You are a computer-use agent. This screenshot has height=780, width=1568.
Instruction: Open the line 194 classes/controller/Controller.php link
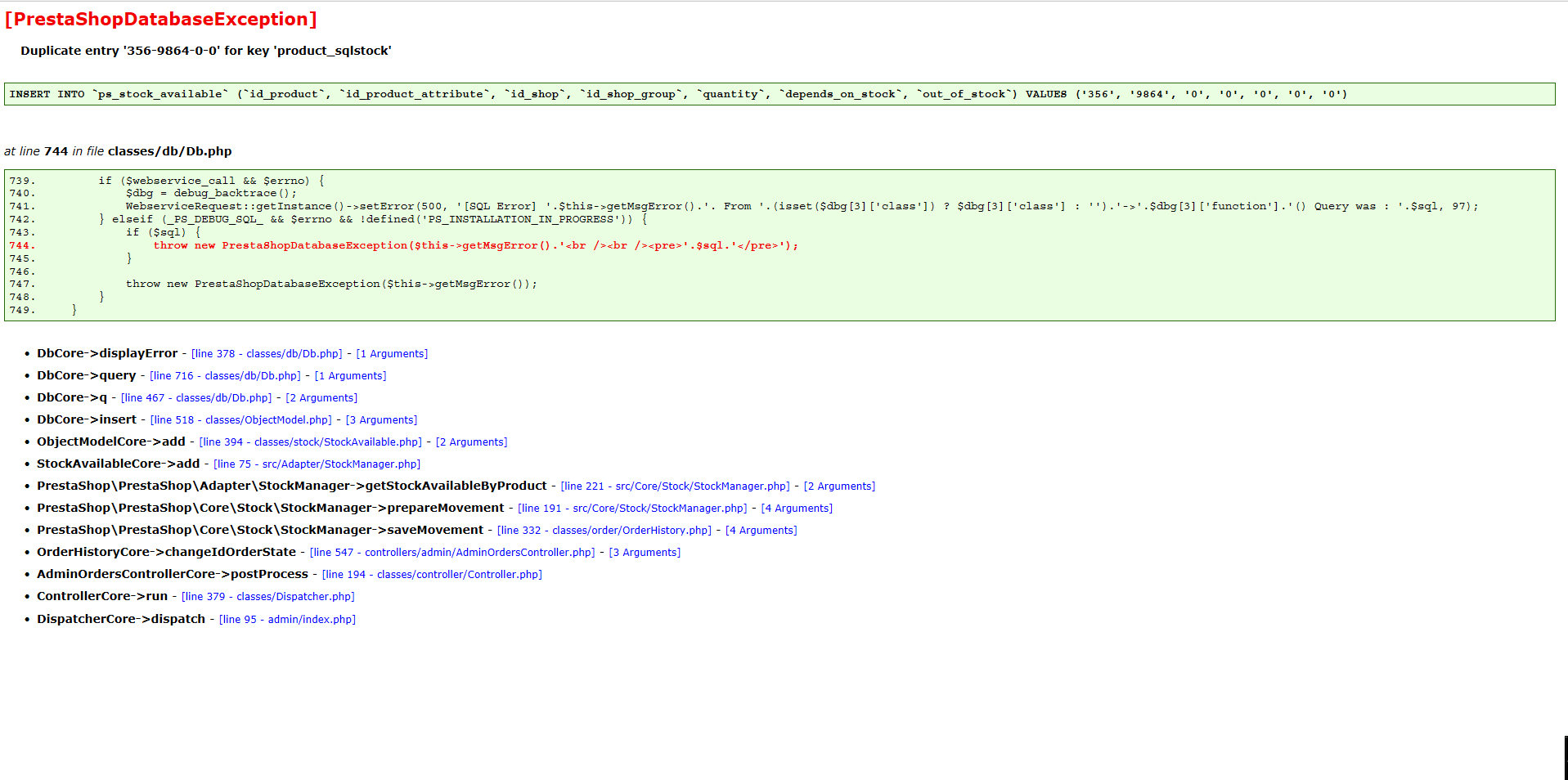click(432, 575)
